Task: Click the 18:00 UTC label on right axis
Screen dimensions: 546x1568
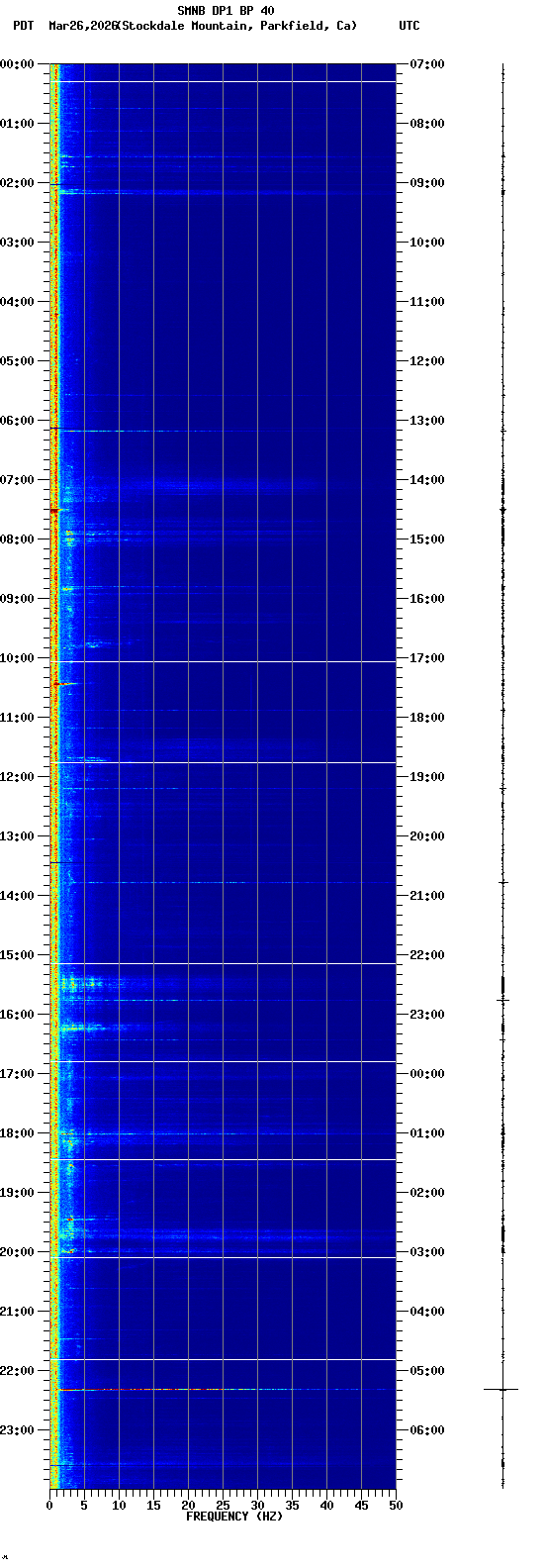Action: coord(427,717)
